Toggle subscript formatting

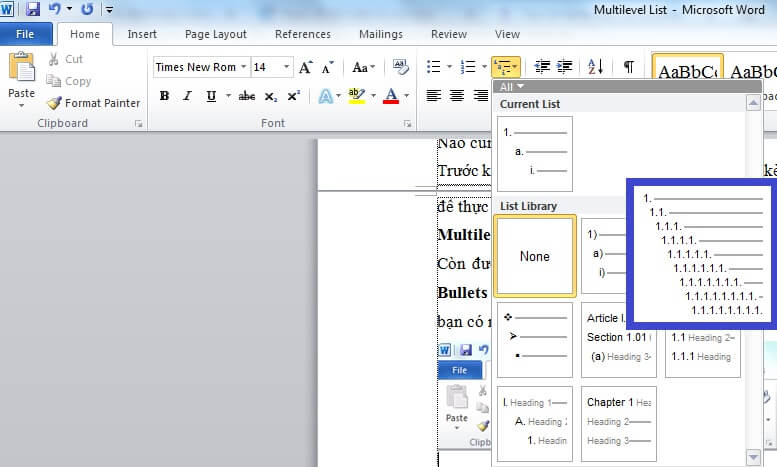pyautogui.click(x=270, y=96)
